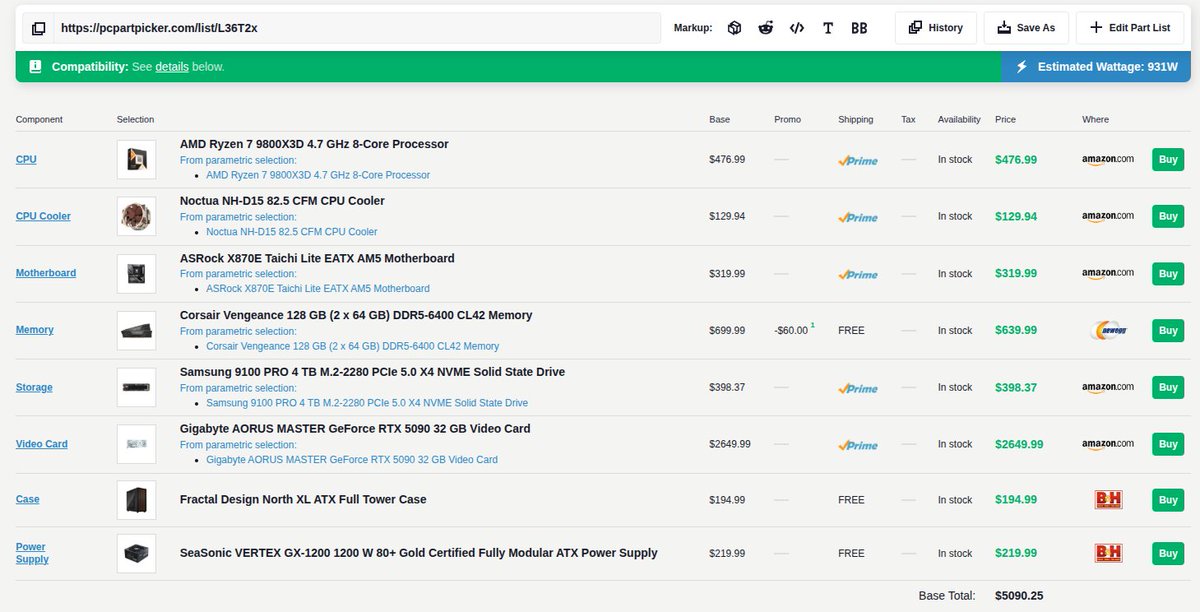
Task: Click the Prime shipping icon in Storage row
Action: point(858,388)
